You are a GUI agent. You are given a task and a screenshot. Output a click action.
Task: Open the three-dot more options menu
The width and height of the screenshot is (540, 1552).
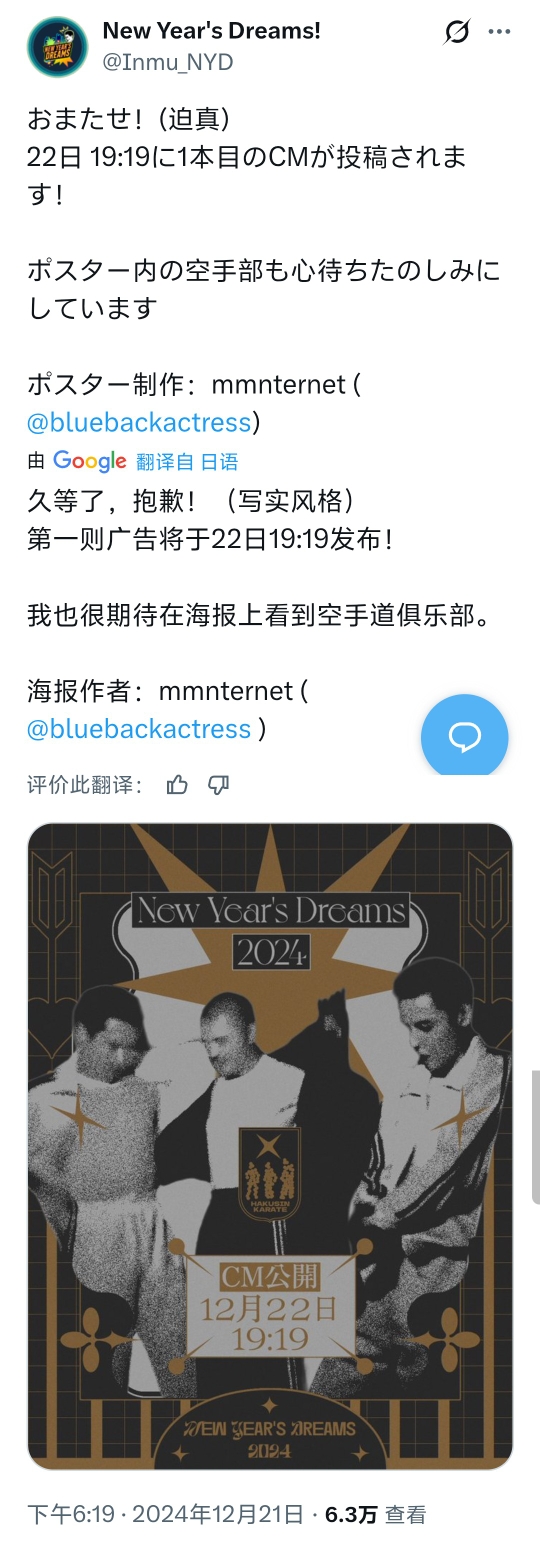click(x=499, y=32)
